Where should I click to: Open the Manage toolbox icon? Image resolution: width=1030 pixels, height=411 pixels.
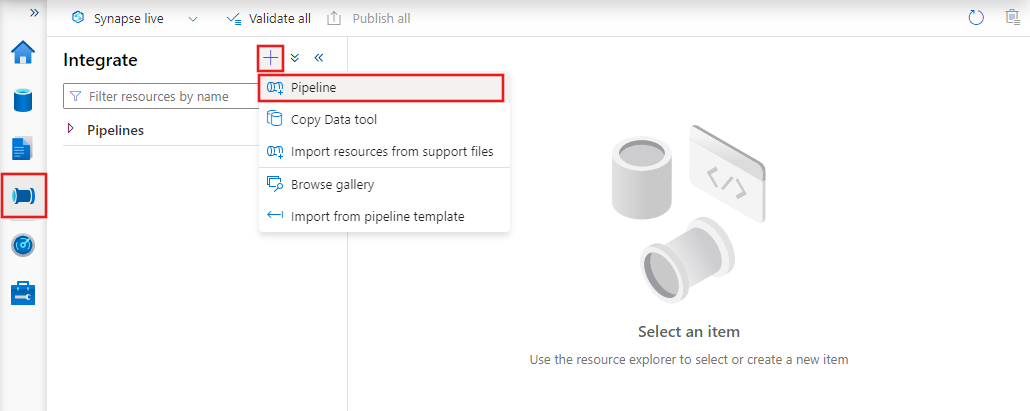pyautogui.click(x=23, y=293)
